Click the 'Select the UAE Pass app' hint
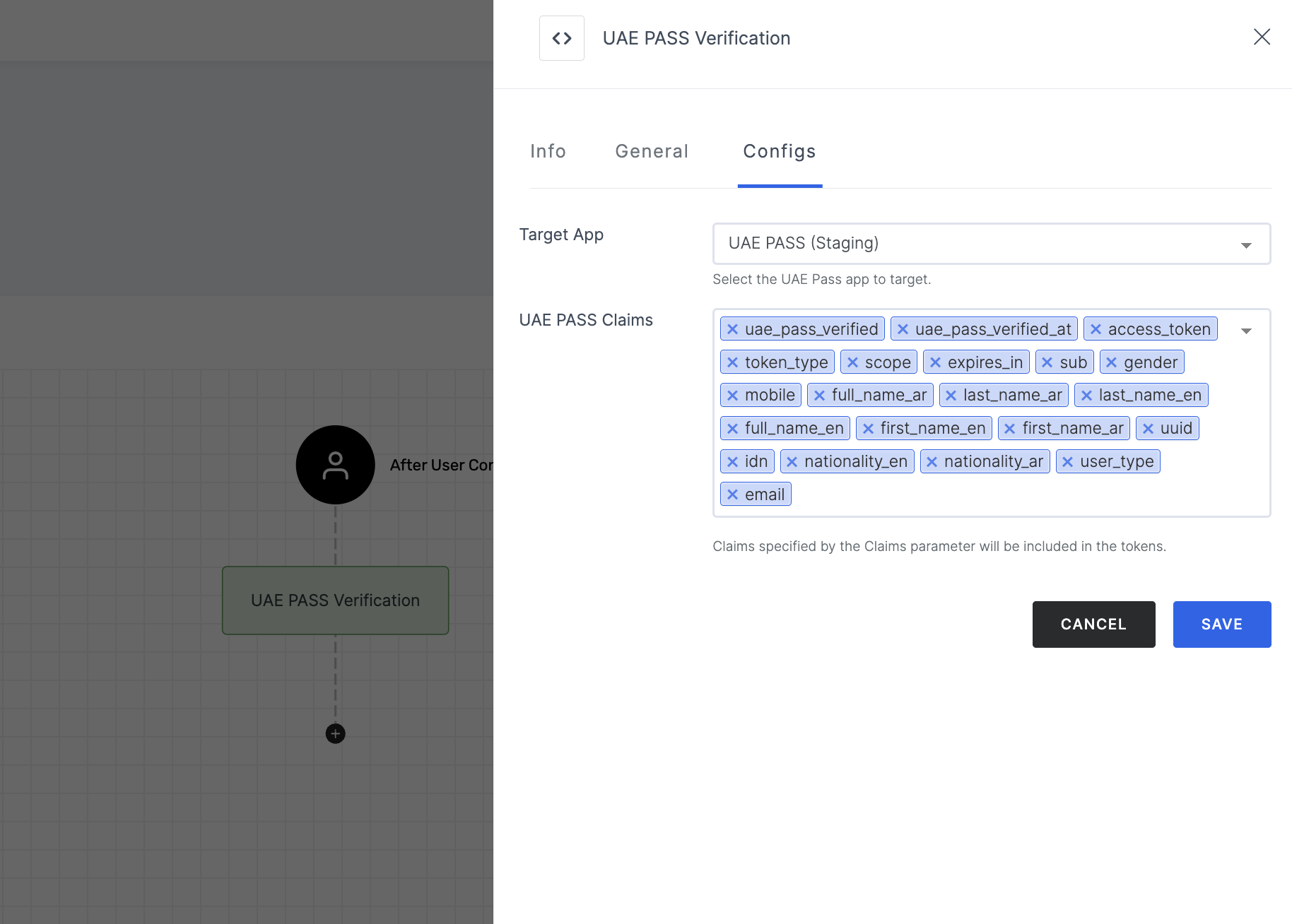 tap(822, 279)
